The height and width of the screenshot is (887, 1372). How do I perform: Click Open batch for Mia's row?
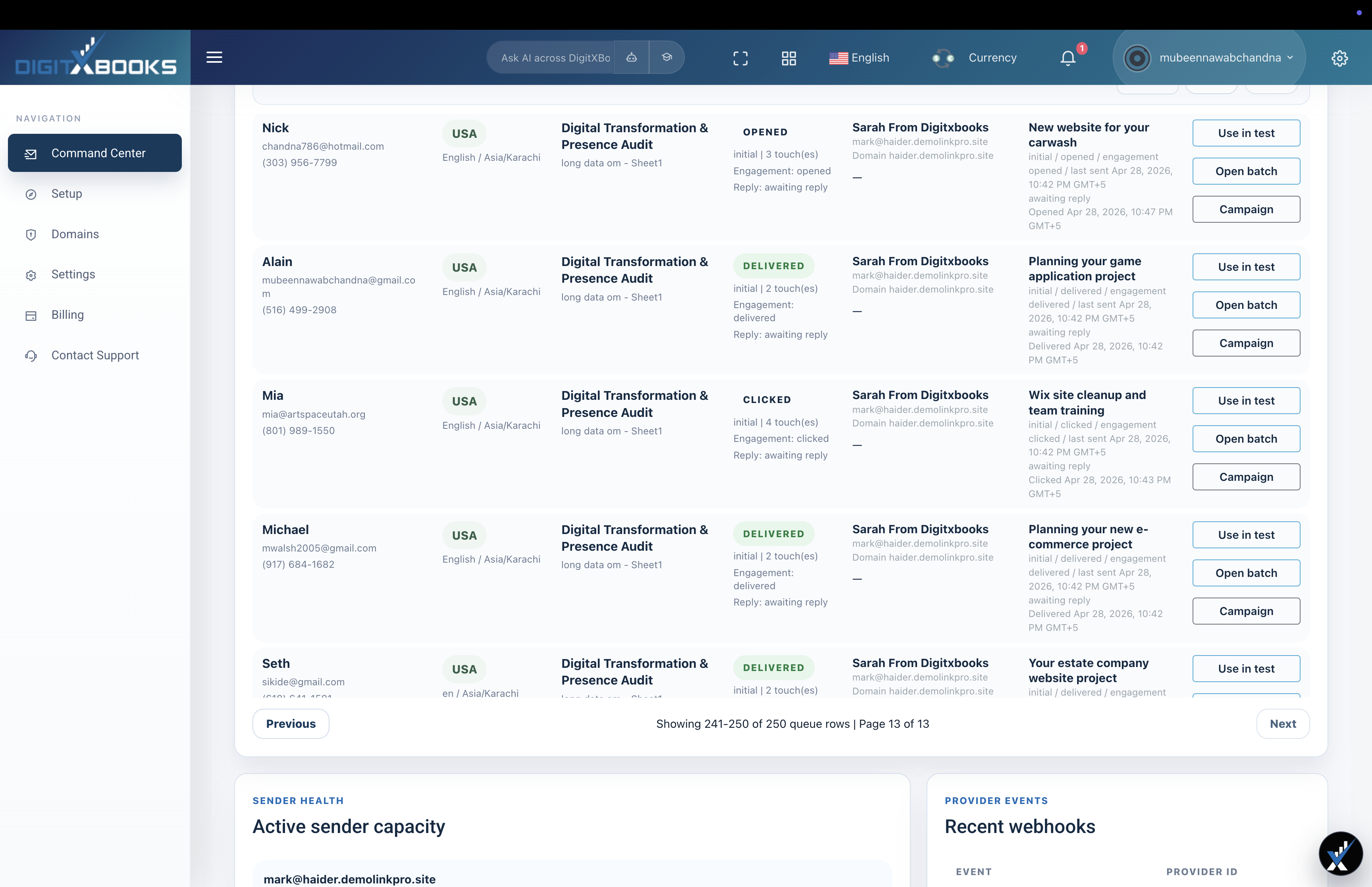[x=1246, y=438]
